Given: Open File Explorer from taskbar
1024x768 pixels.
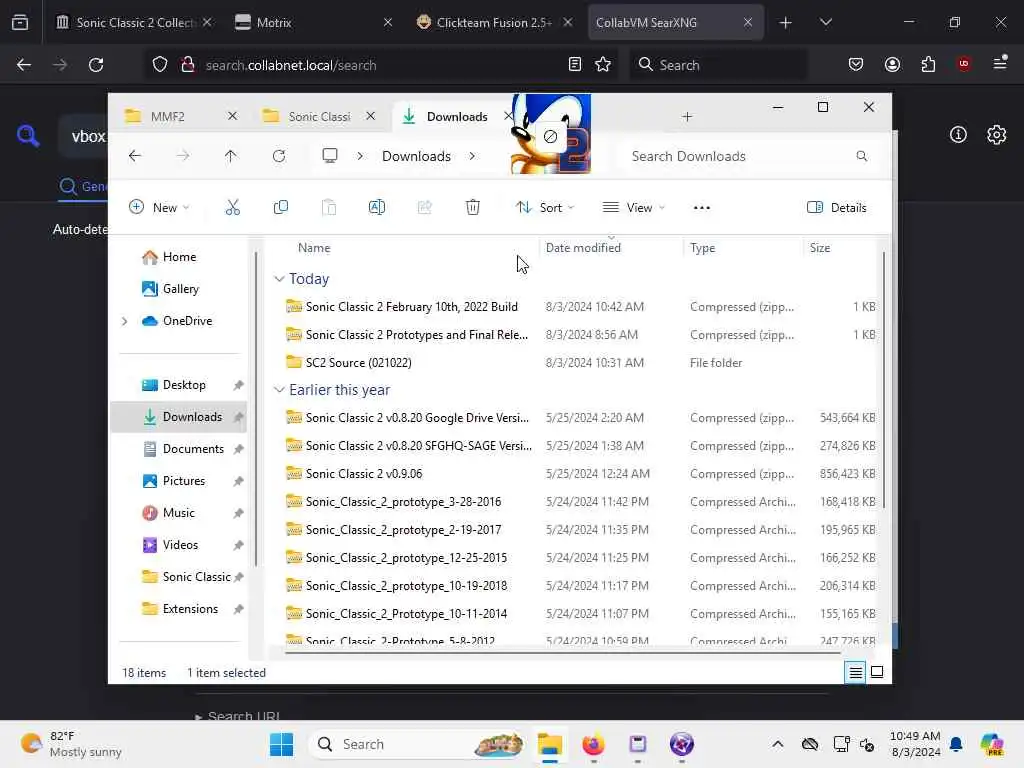Looking at the screenshot, I should tap(550, 744).
